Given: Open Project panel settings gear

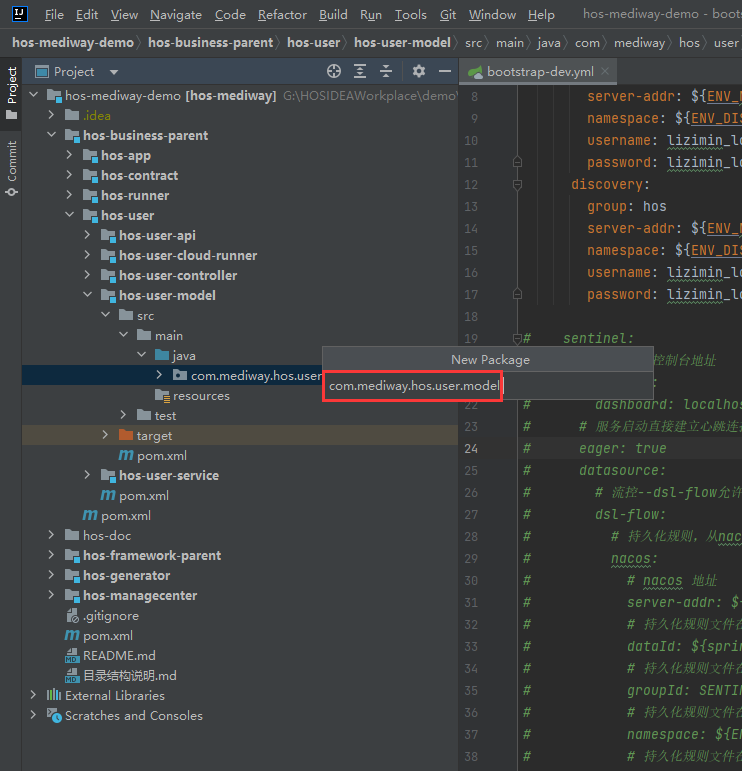Looking at the screenshot, I should (419, 72).
